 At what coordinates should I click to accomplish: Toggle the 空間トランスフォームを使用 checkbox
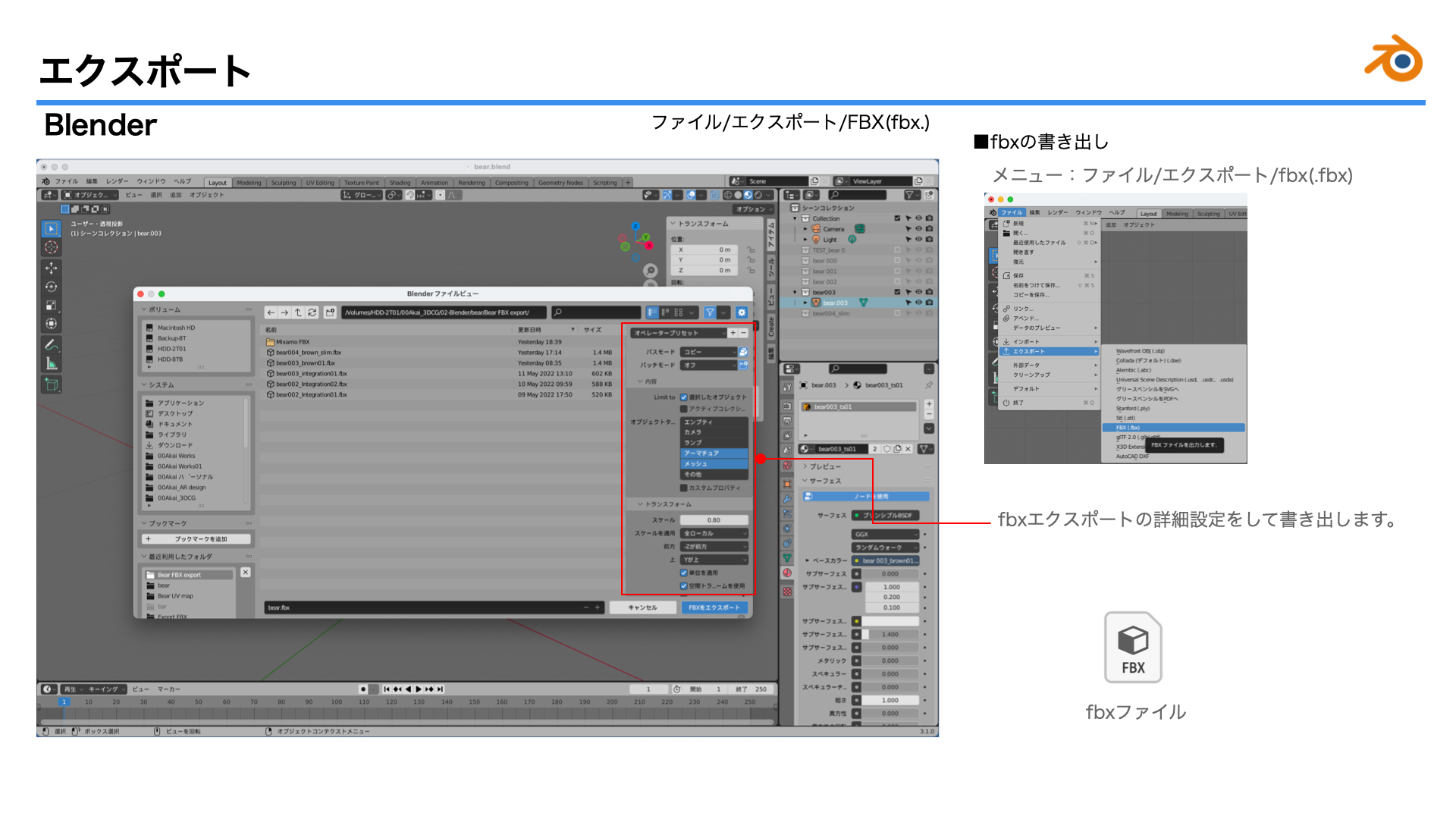(683, 585)
